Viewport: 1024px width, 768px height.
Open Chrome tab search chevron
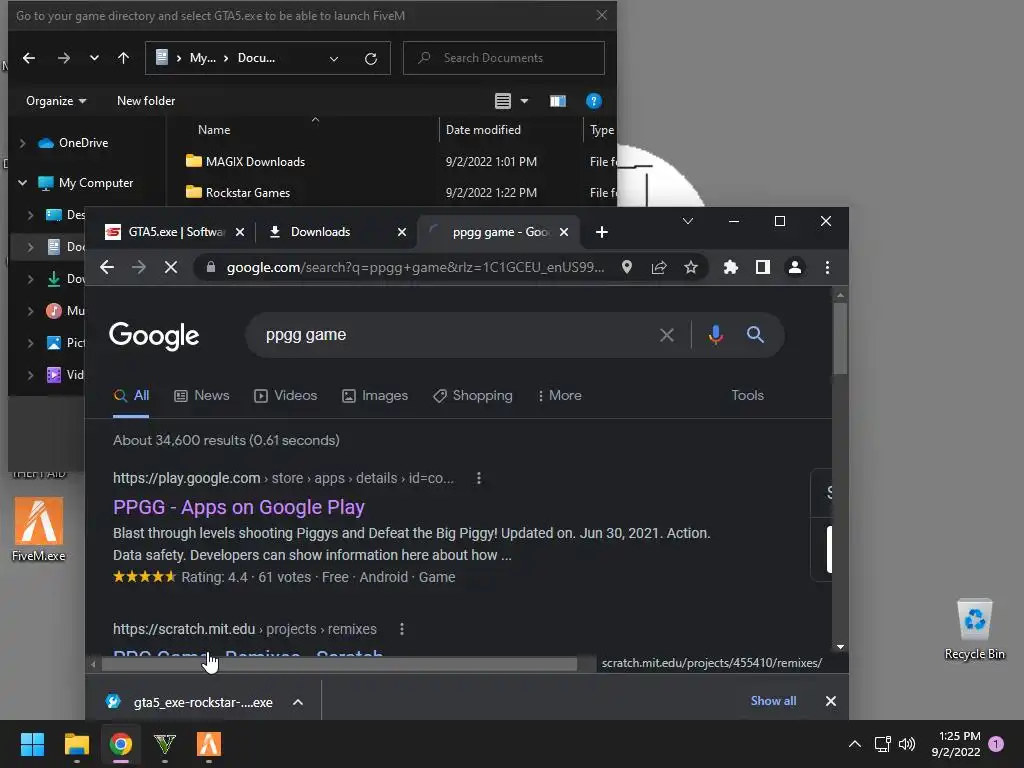688,221
